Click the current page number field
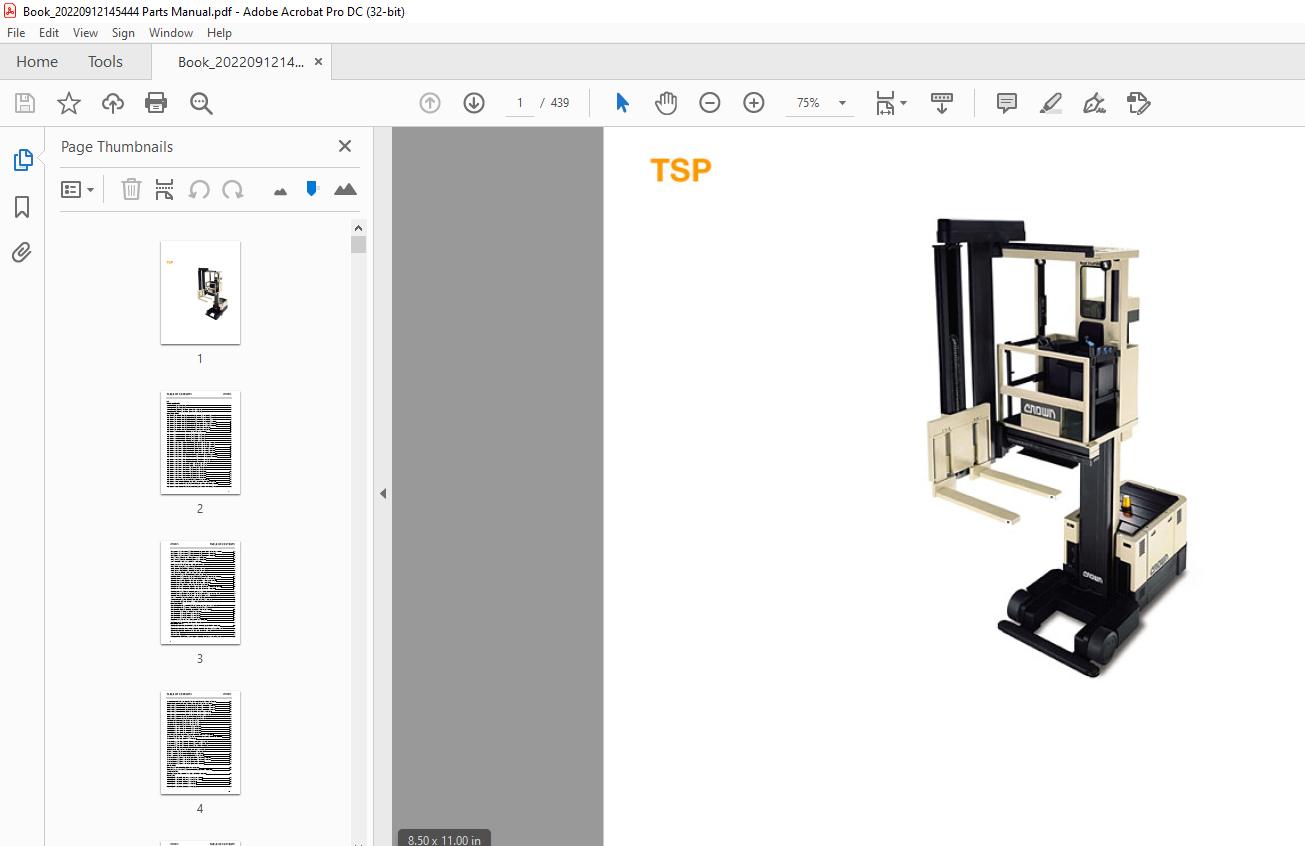This screenshot has width=1305, height=846. [x=519, y=103]
